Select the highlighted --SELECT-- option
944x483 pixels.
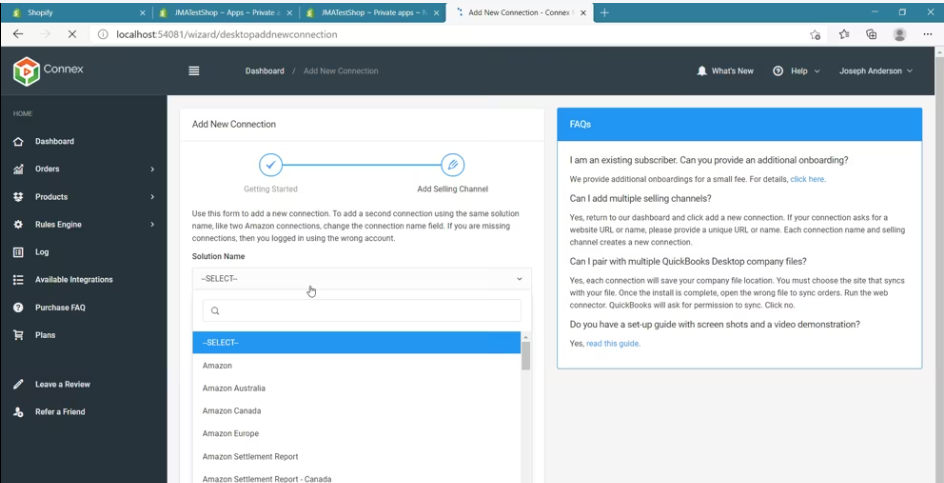pos(356,343)
